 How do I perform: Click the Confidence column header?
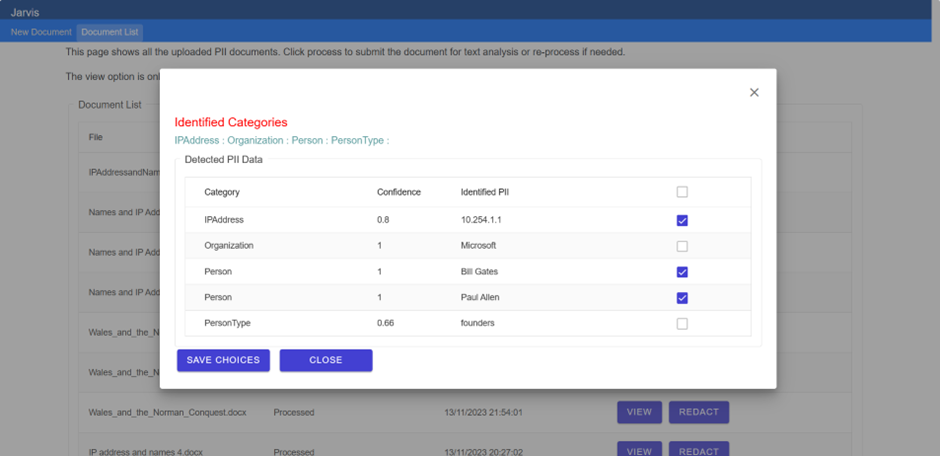coord(398,192)
